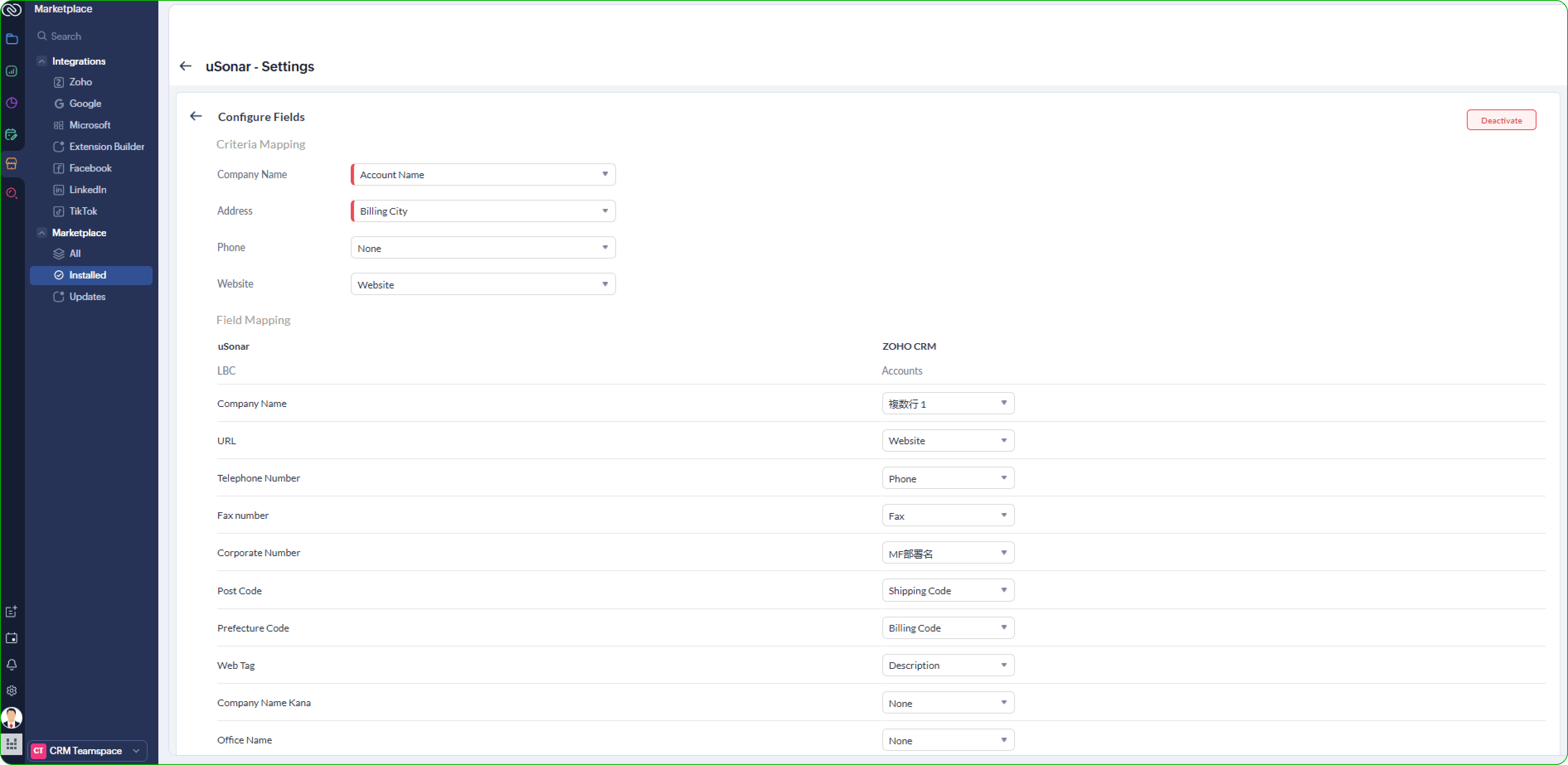Open Extension Builder in sidebar
1568x765 pixels.
coord(107,147)
